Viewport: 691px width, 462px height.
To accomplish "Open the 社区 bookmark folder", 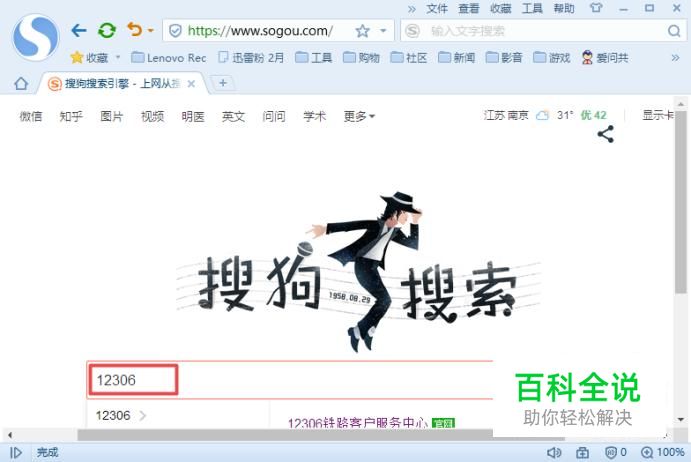I will [x=409, y=58].
